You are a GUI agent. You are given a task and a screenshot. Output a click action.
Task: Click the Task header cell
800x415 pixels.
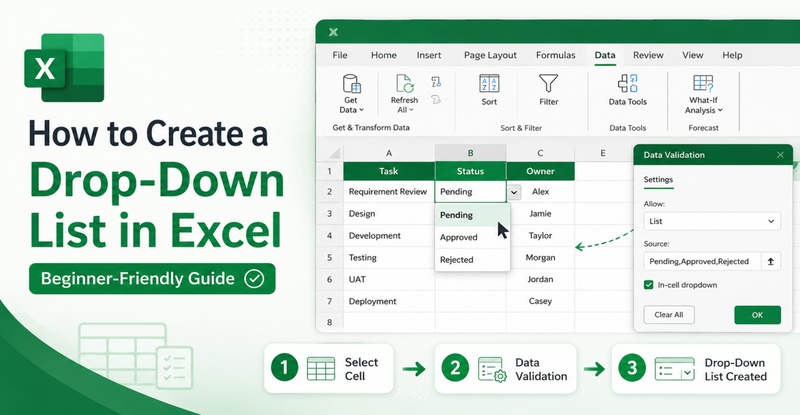(x=389, y=172)
